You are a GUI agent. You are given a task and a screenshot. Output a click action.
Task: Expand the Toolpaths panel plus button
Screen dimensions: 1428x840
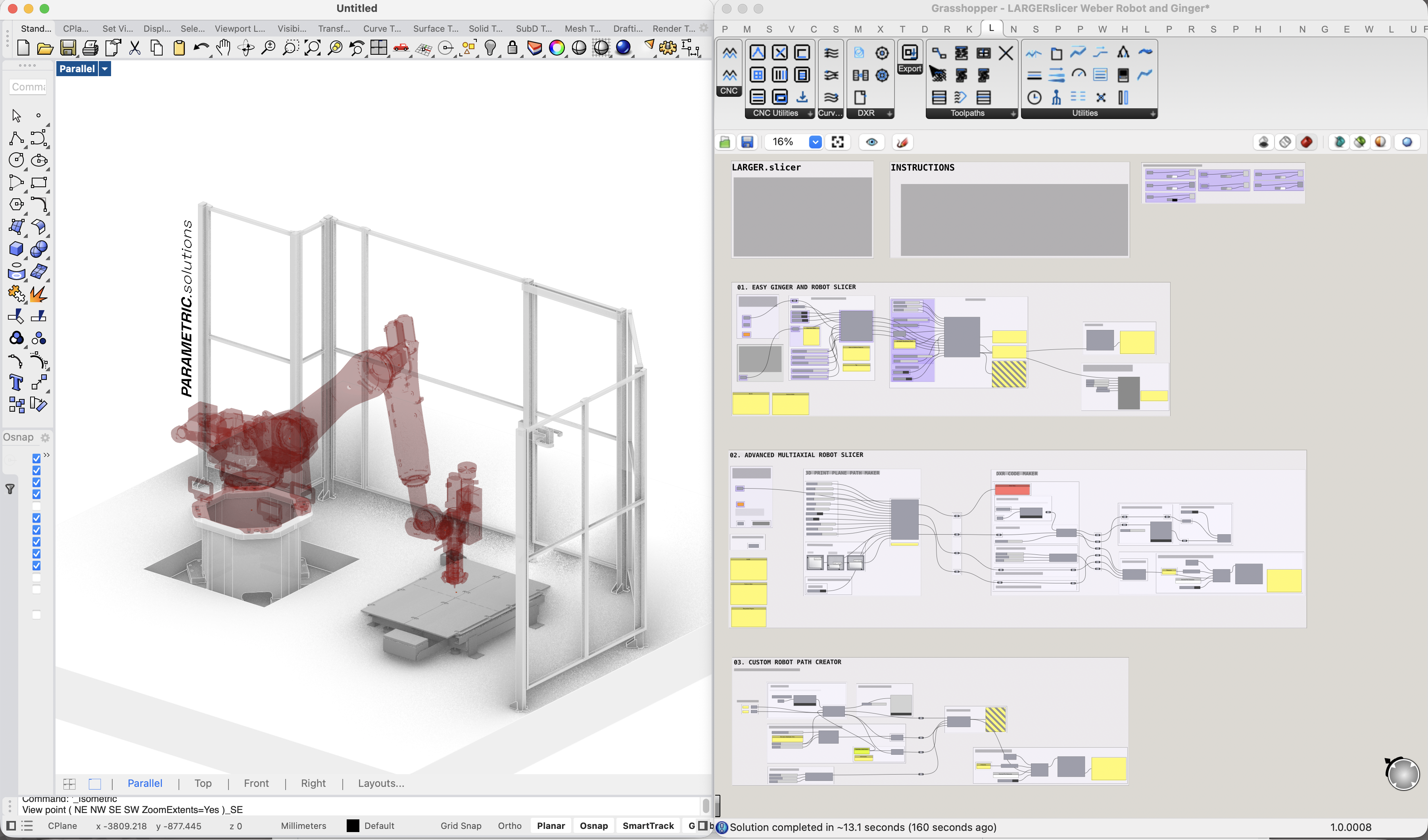[1013, 114]
